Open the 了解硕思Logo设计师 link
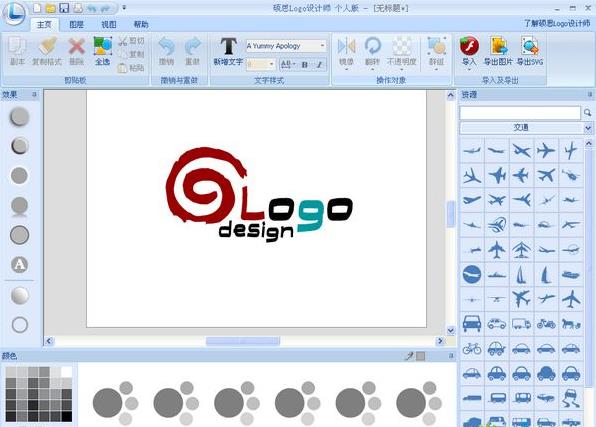This screenshot has width=596, height=427. (x=557, y=24)
